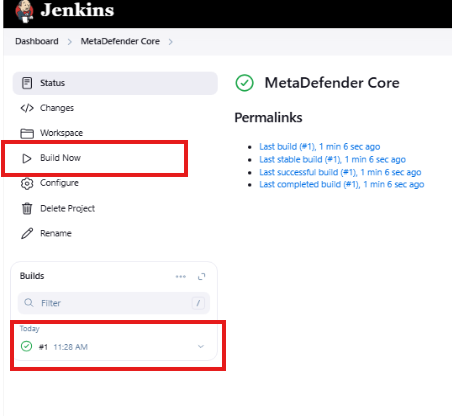Open Builds panel three-dots options
Screen dimensions: 452x416
pyautogui.click(x=181, y=276)
